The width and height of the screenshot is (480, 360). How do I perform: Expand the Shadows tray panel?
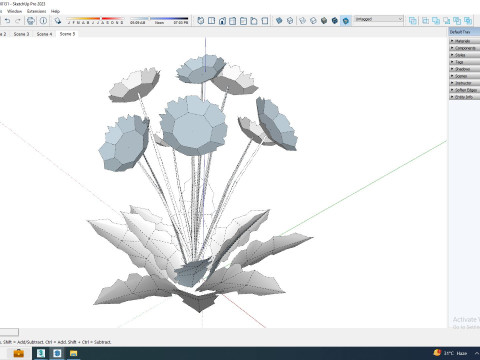[465, 69]
